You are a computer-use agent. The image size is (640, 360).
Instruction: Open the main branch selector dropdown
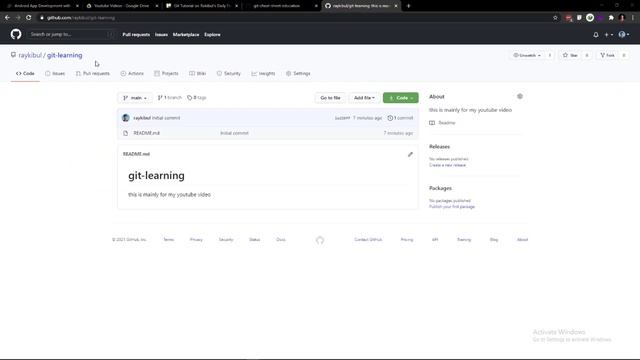[135, 98]
